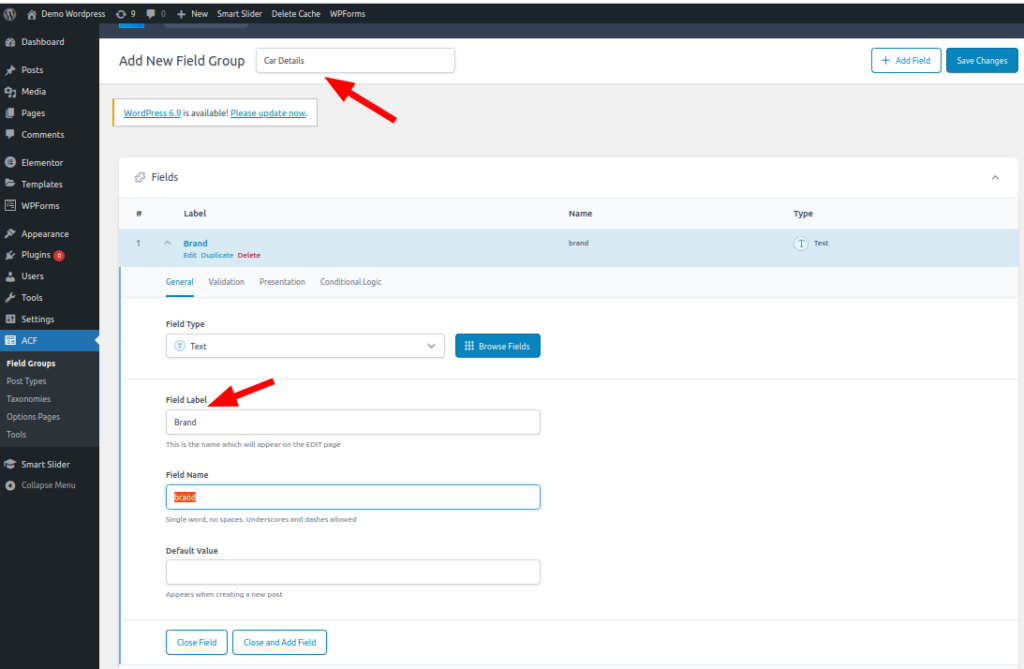The image size is (1024, 669).
Task: Collapse the Fields panel chevron
Action: point(994,177)
